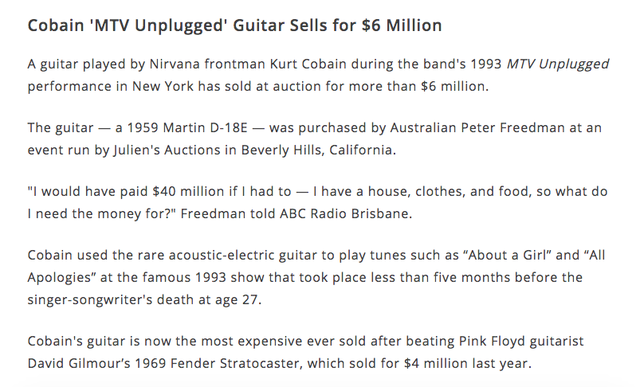Click 'acoustic-electric' in fourth paragraph

(222, 255)
